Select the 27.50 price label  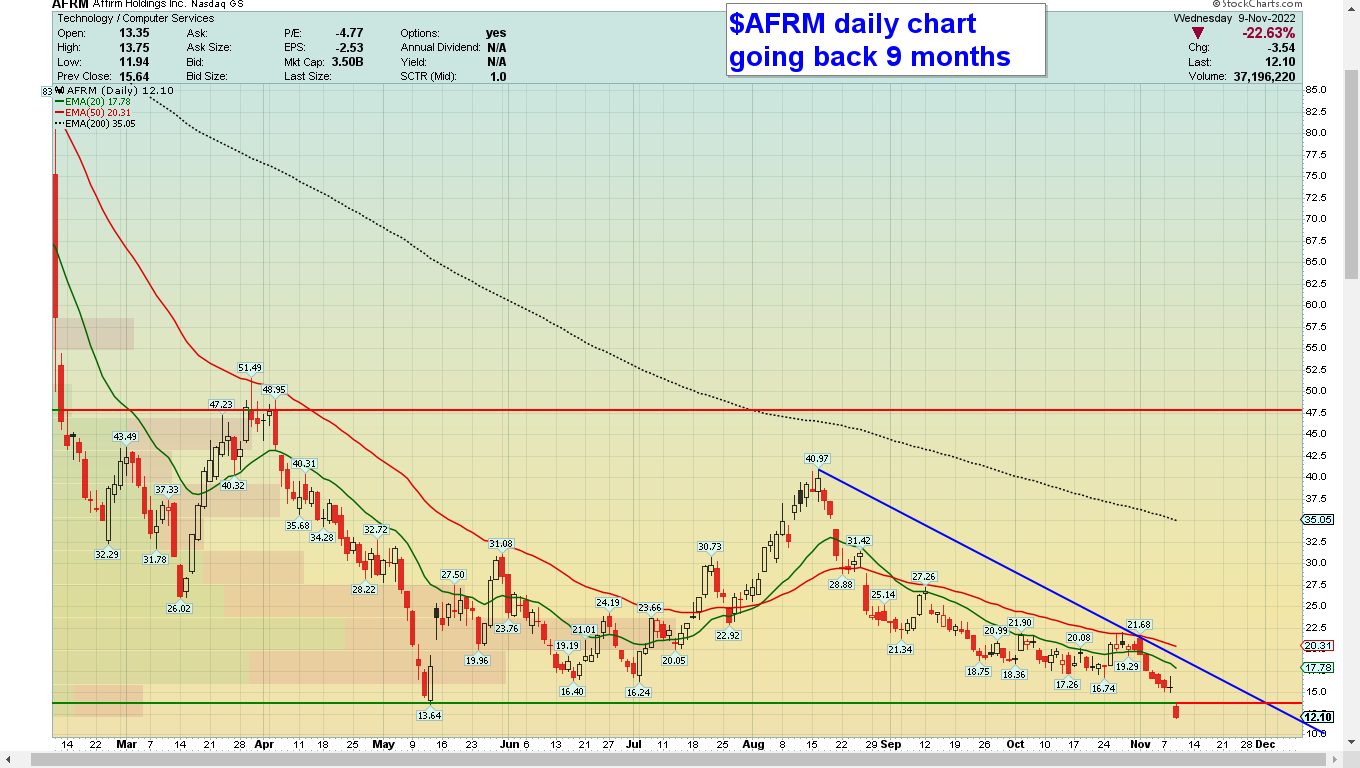453,574
